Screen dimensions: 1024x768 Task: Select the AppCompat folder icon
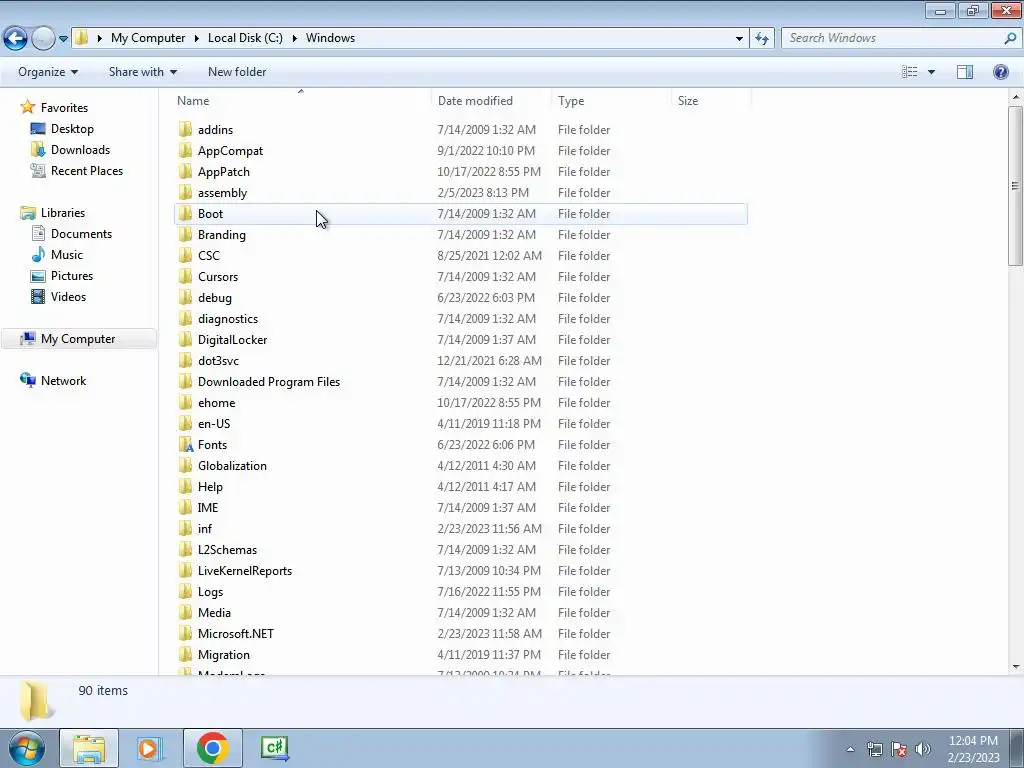coord(185,150)
